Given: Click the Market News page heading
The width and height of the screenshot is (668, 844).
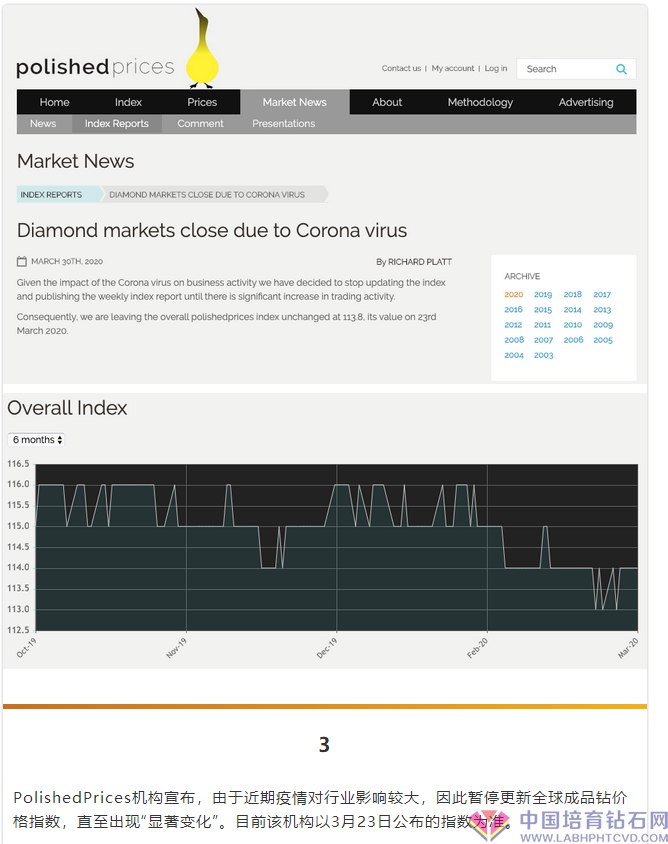Looking at the screenshot, I should click(75, 161).
